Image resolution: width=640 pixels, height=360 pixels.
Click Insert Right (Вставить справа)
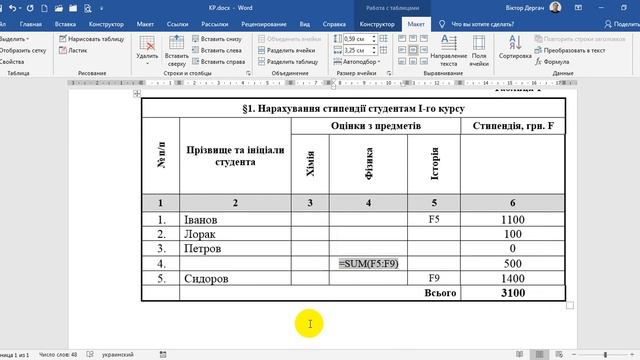(218, 62)
